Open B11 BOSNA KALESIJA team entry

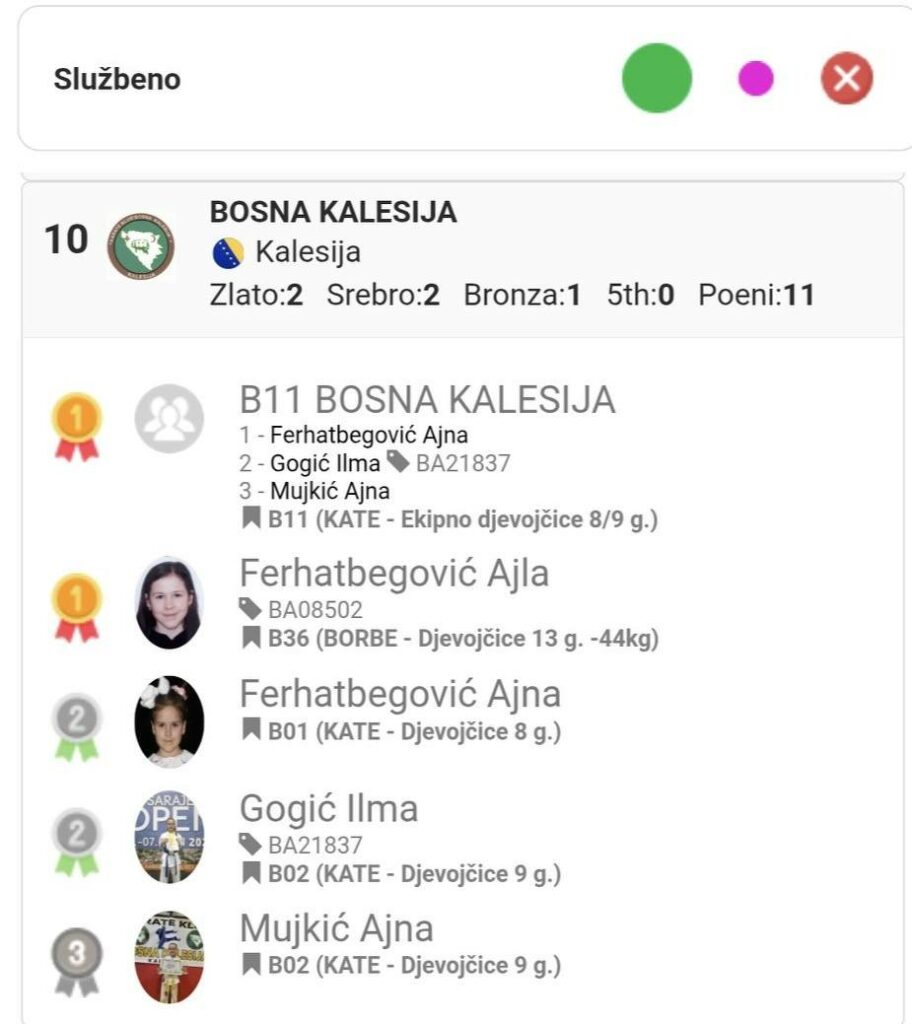[427, 400]
